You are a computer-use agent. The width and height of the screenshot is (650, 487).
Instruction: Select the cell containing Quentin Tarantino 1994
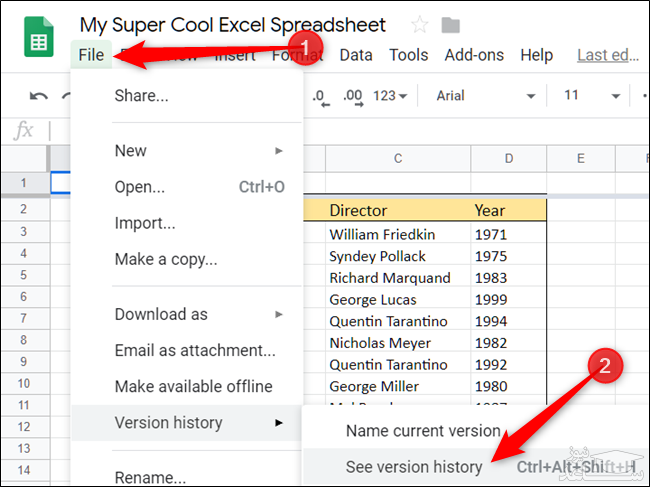(388, 321)
